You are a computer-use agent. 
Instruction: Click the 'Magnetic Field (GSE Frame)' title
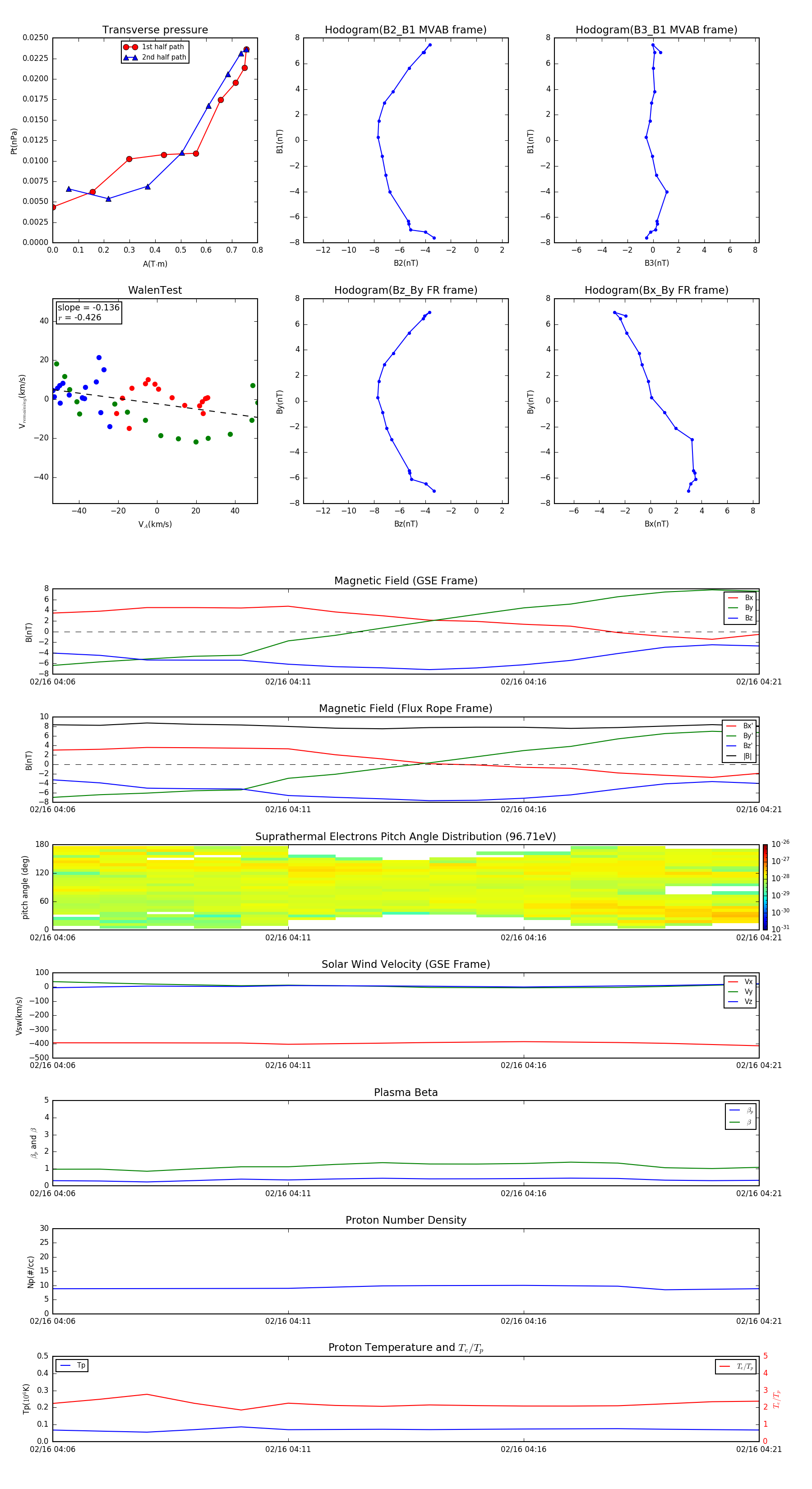(x=406, y=581)
